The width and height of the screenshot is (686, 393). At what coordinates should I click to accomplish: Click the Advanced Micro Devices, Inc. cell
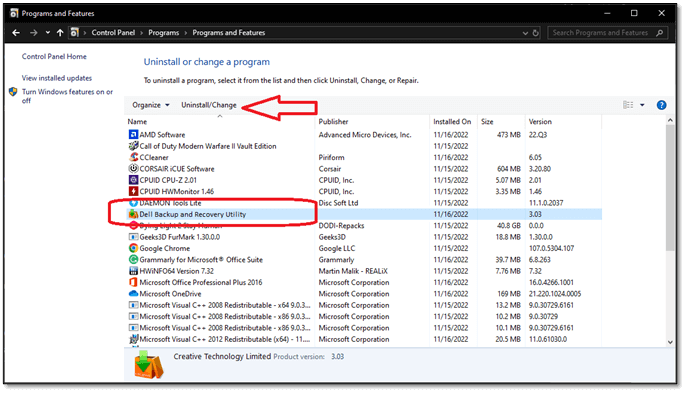(365, 134)
